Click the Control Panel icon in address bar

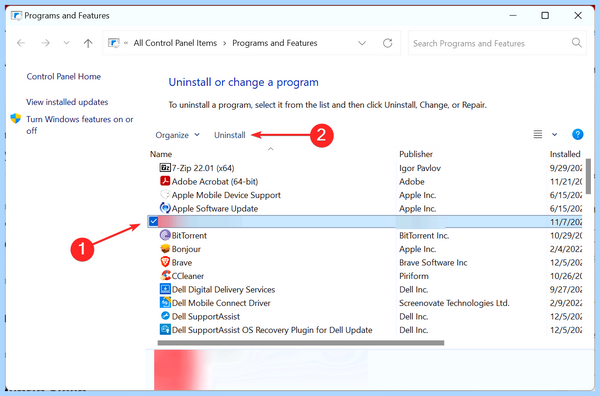pos(114,43)
